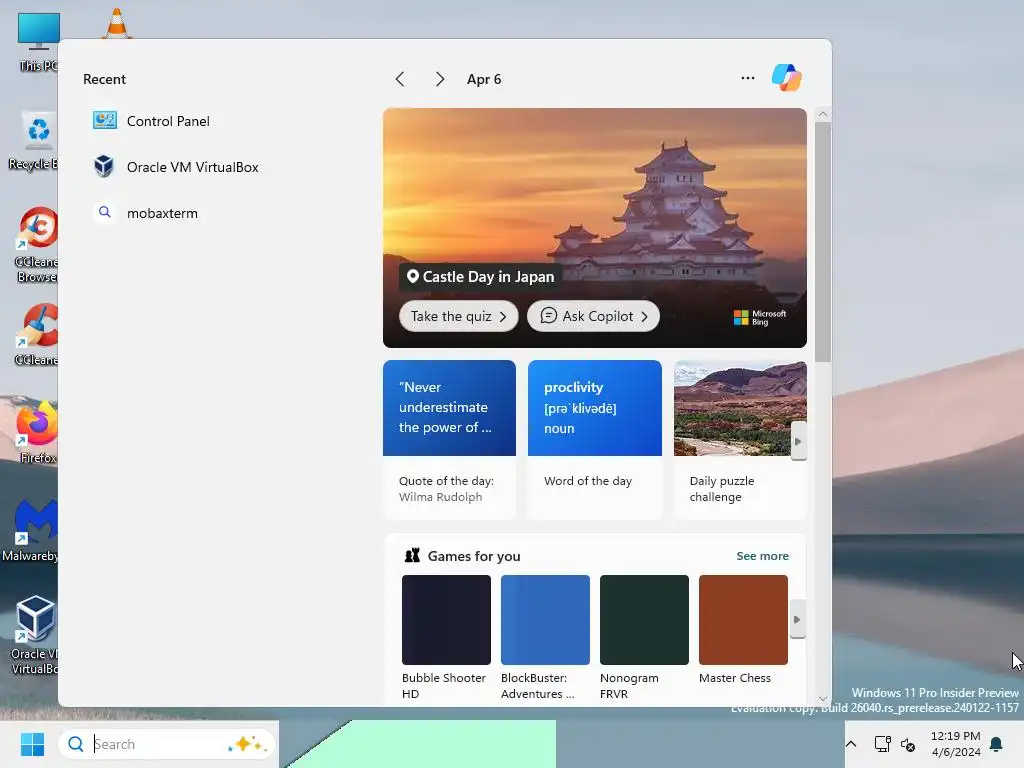Select Firefox desktop shortcut
Viewport: 1024px width, 768px height.
pyautogui.click(x=37, y=432)
